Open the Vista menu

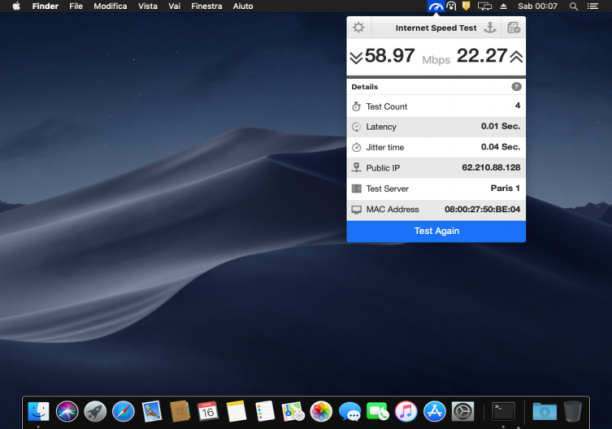coord(148,6)
